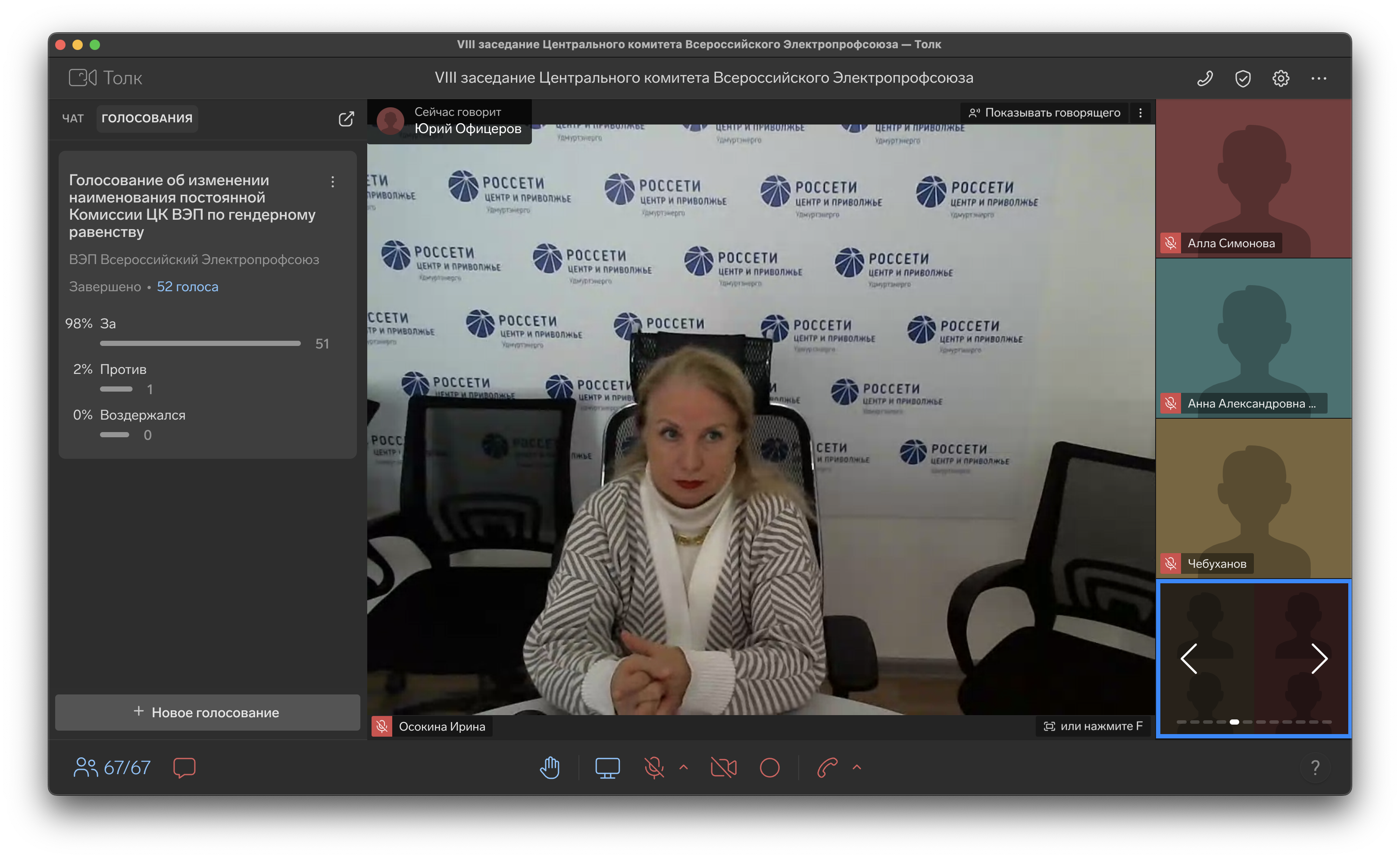
Task: Select Алла Симонова participant tile
Action: click(x=1253, y=178)
